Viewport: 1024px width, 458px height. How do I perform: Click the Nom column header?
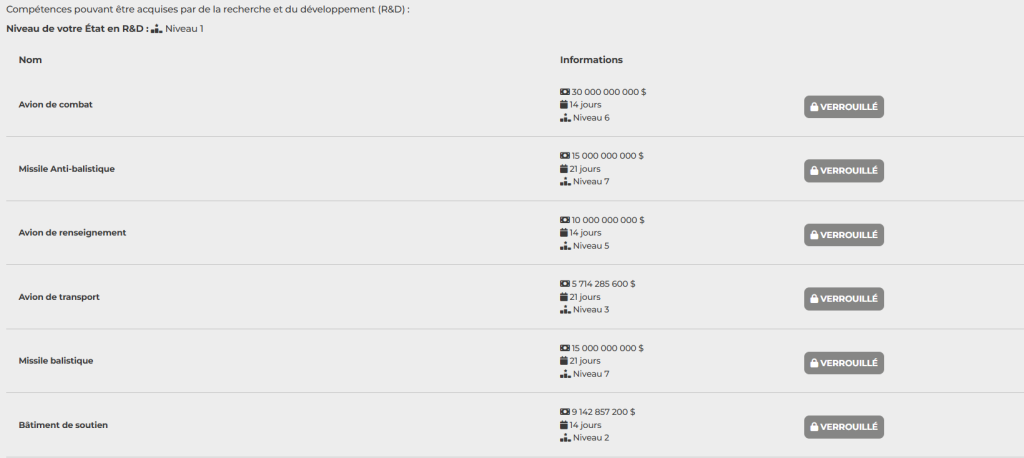(30, 60)
